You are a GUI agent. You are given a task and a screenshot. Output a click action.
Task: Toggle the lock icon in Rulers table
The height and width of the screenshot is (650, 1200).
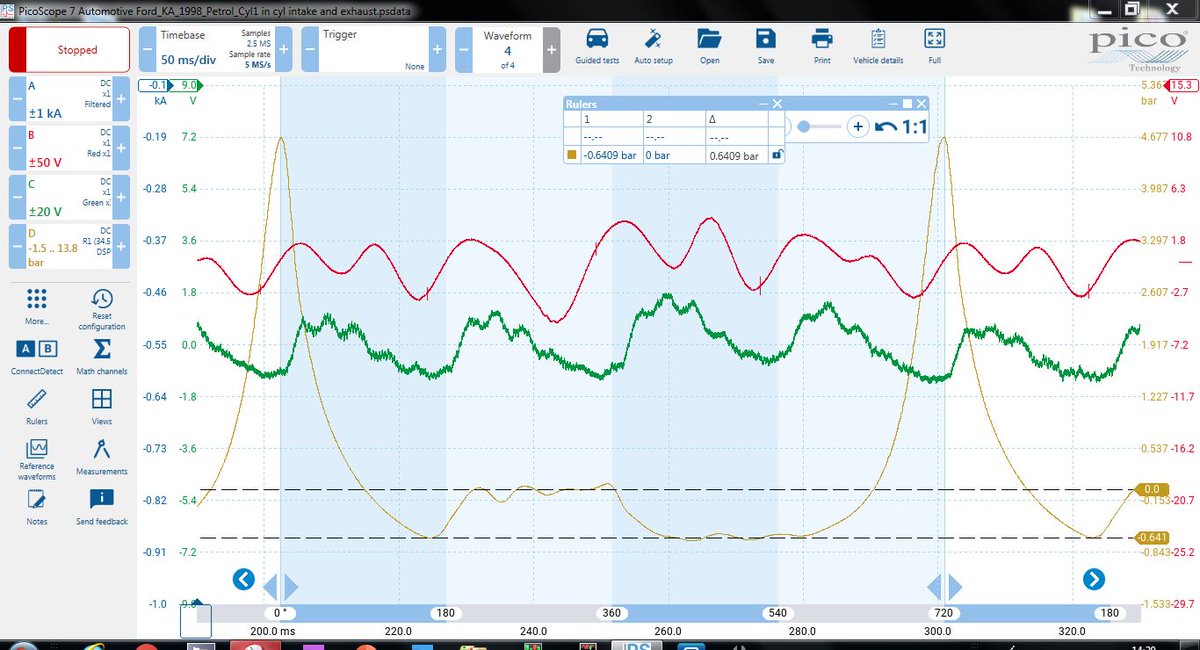point(776,155)
